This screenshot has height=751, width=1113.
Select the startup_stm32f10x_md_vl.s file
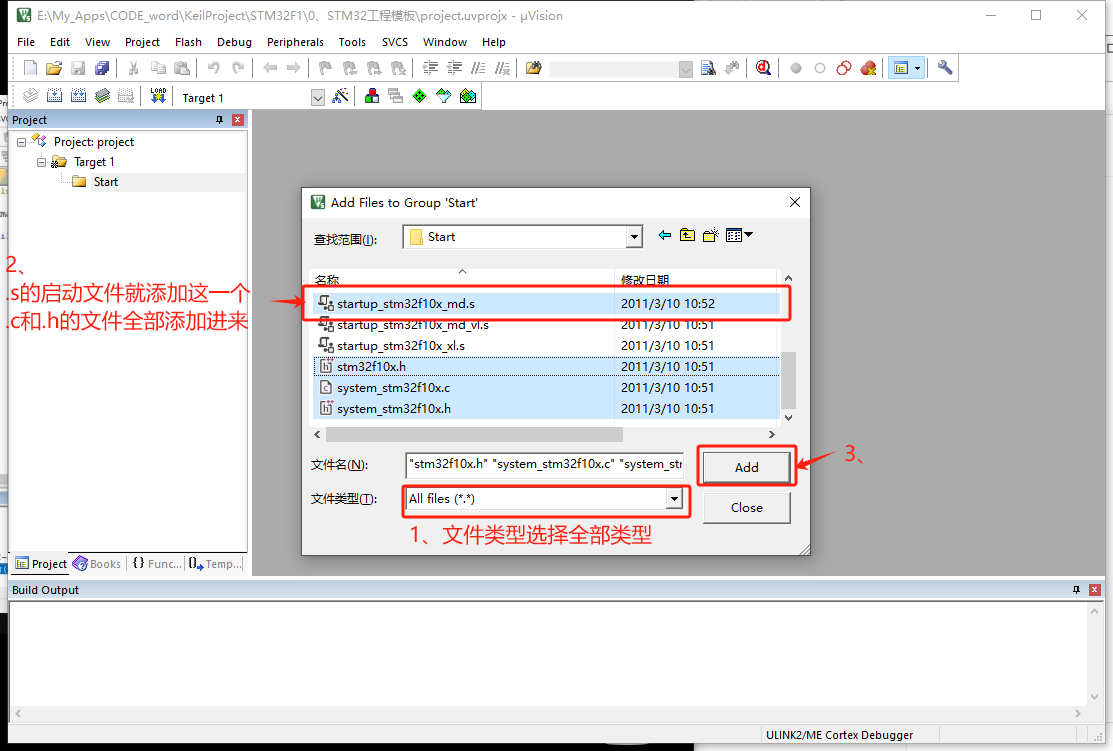(547, 325)
